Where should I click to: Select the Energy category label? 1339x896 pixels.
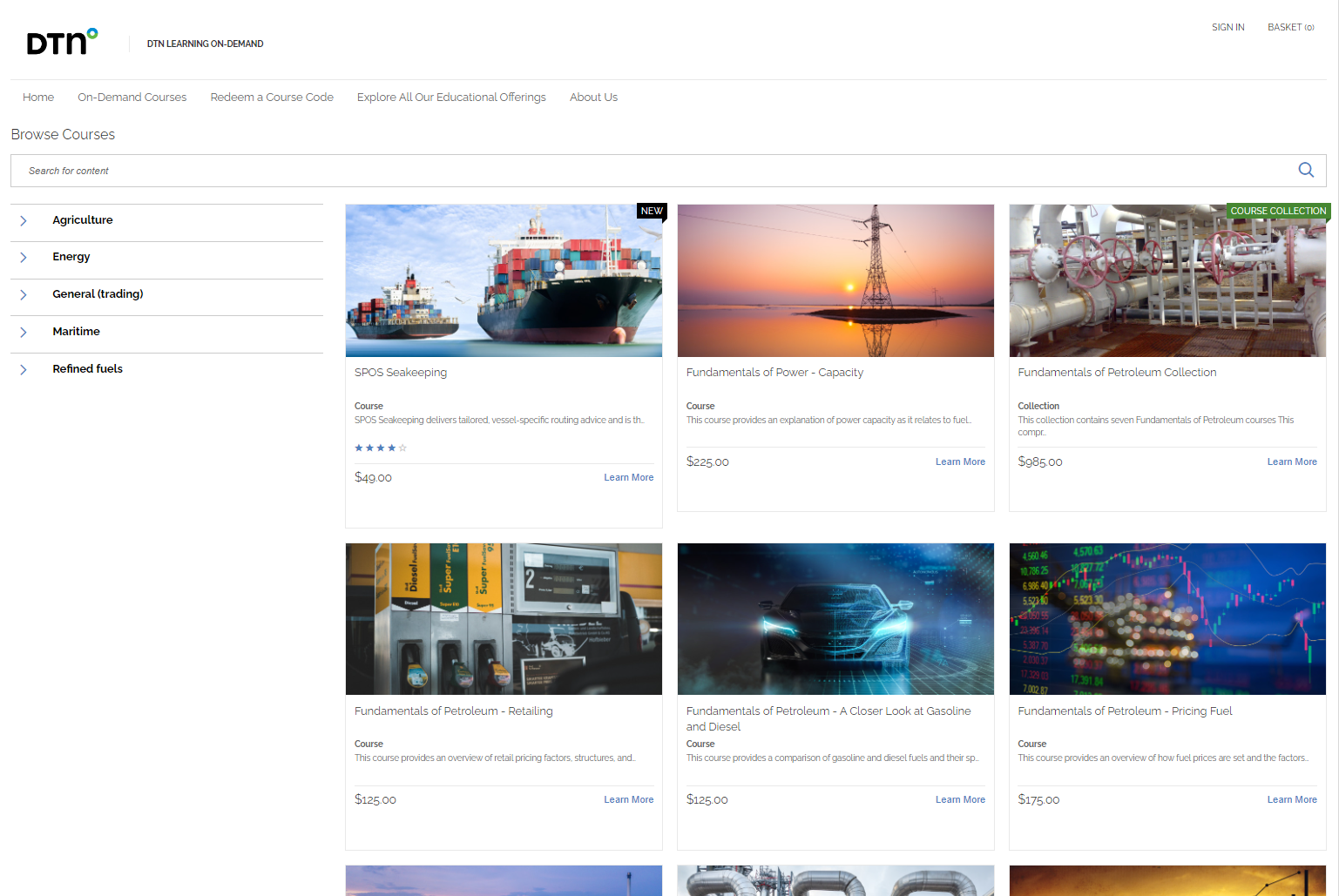click(x=71, y=257)
